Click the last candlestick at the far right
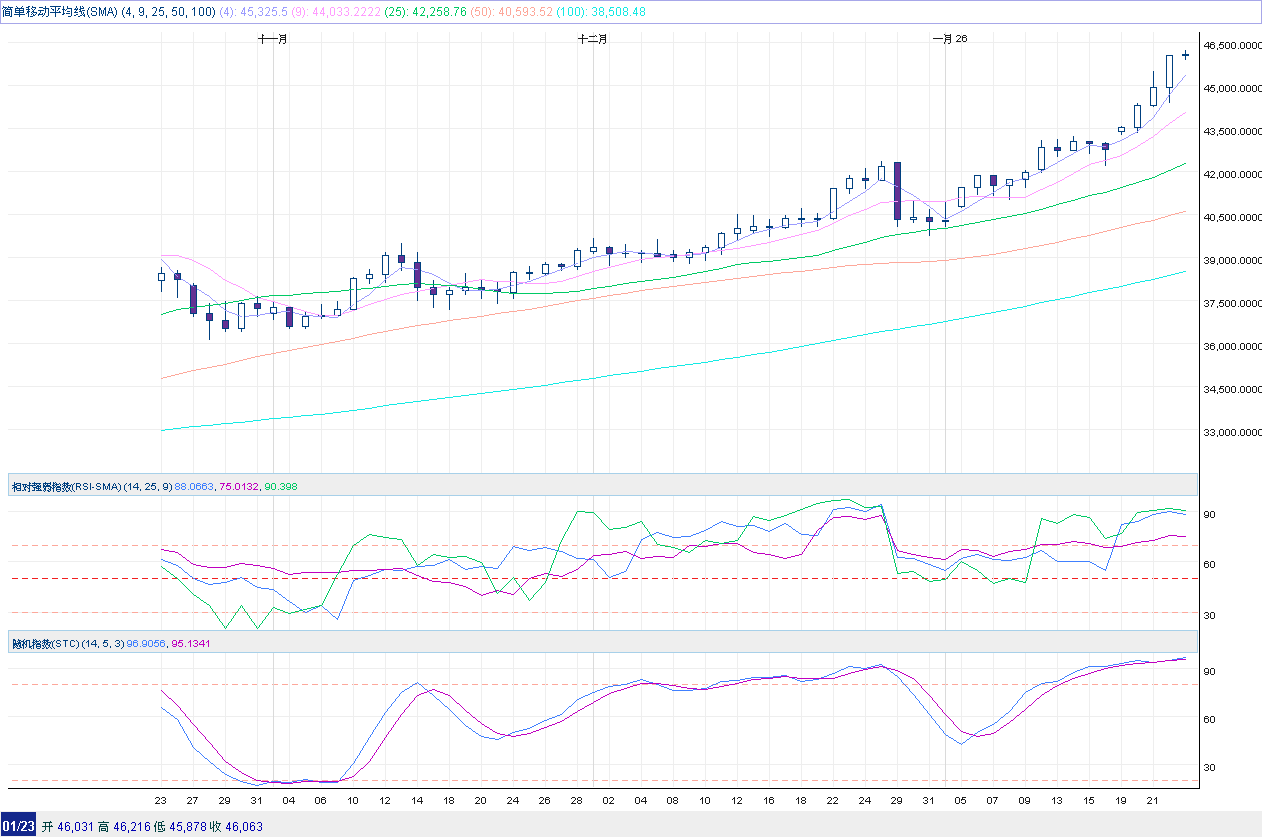 [1185, 55]
